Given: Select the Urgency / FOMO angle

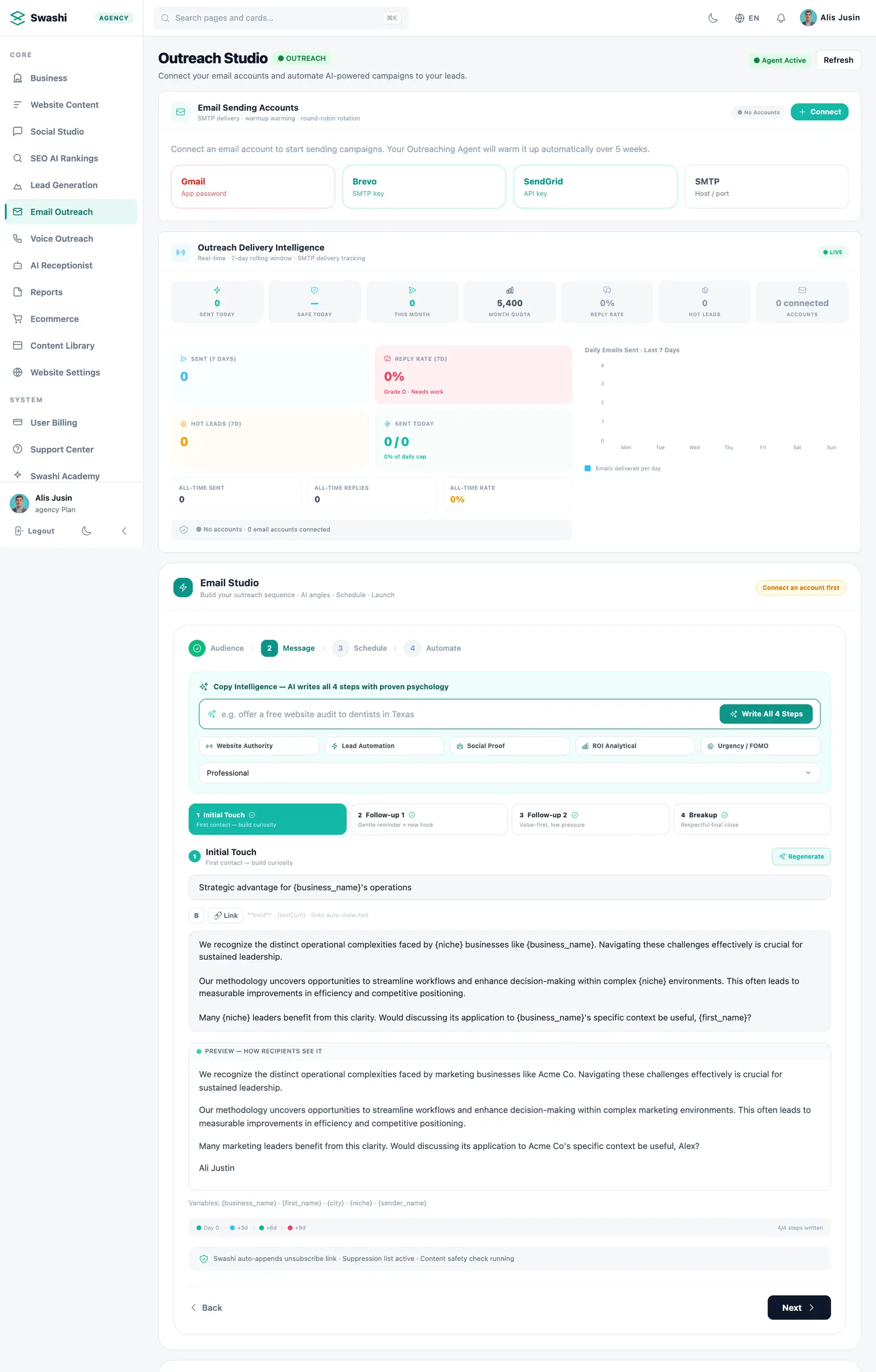Looking at the screenshot, I should (x=760, y=746).
